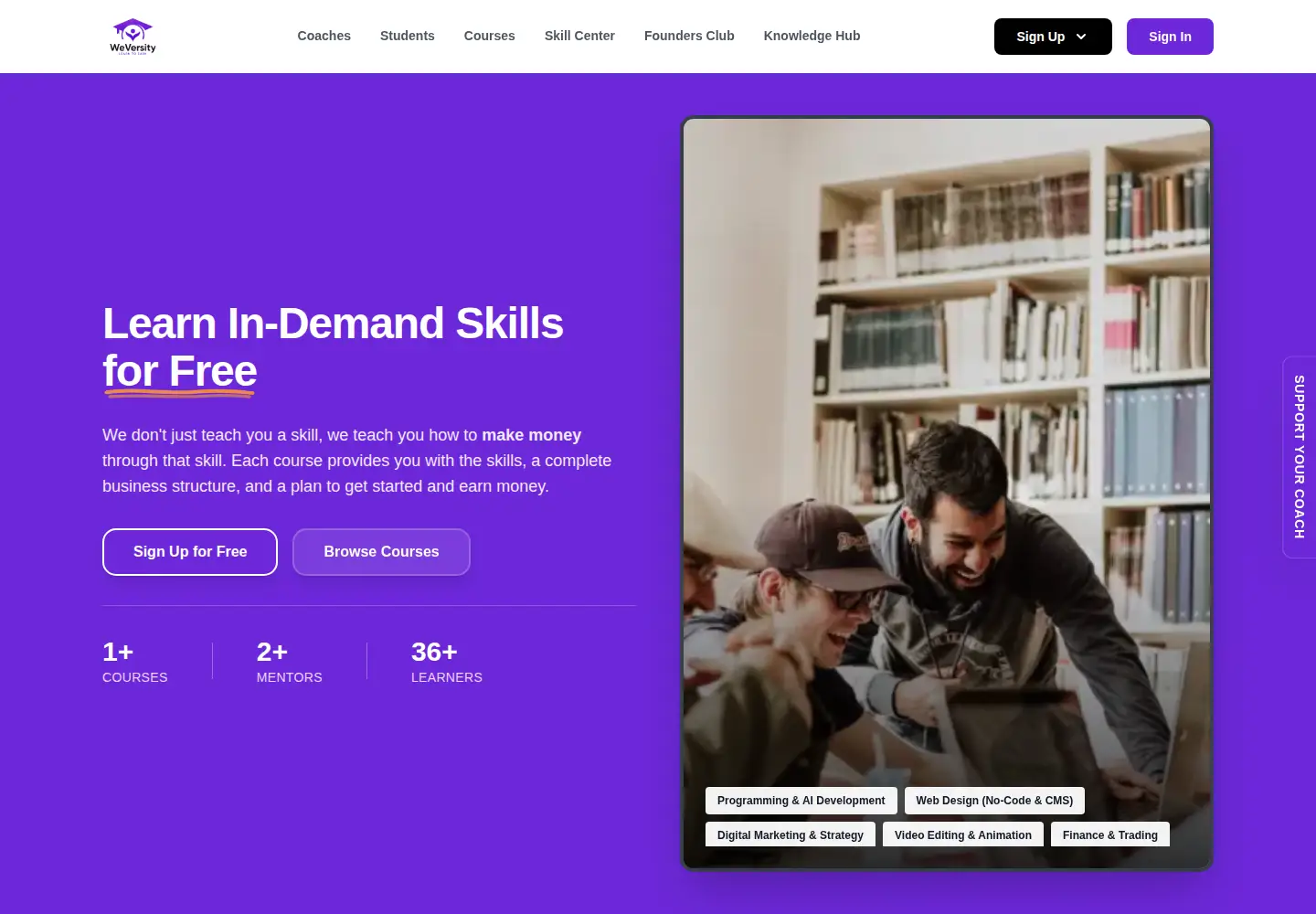1316x914 pixels.
Task: Open the Courses navigation link
Action: click(489, 36)
